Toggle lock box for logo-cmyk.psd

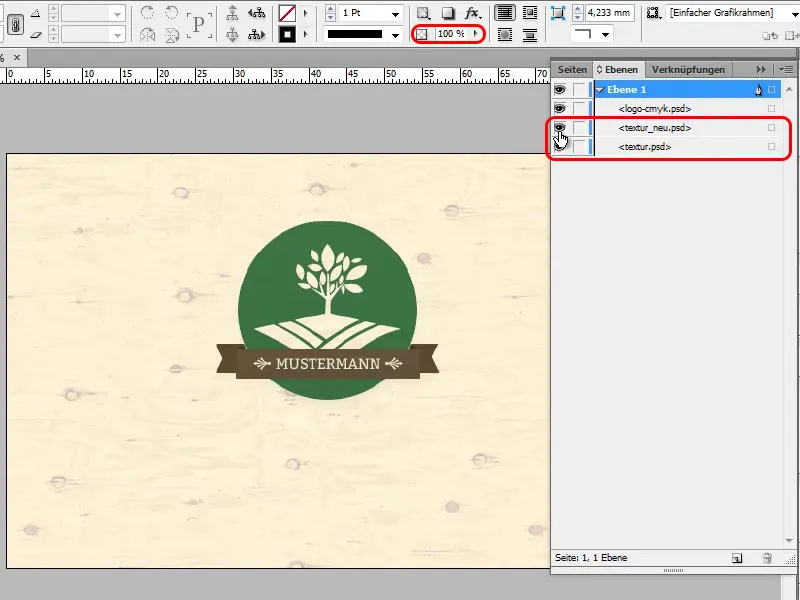[x=579, y=109]
